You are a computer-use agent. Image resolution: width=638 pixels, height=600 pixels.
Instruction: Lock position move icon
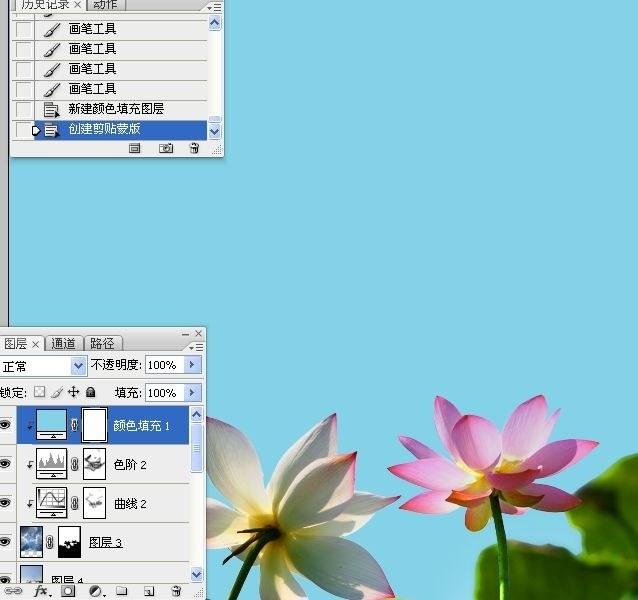(x=73, y=392)
